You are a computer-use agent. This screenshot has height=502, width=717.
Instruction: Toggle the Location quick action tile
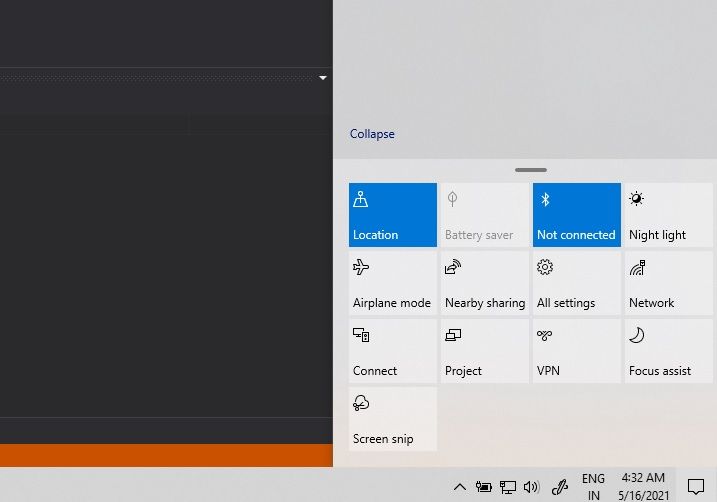393,215
